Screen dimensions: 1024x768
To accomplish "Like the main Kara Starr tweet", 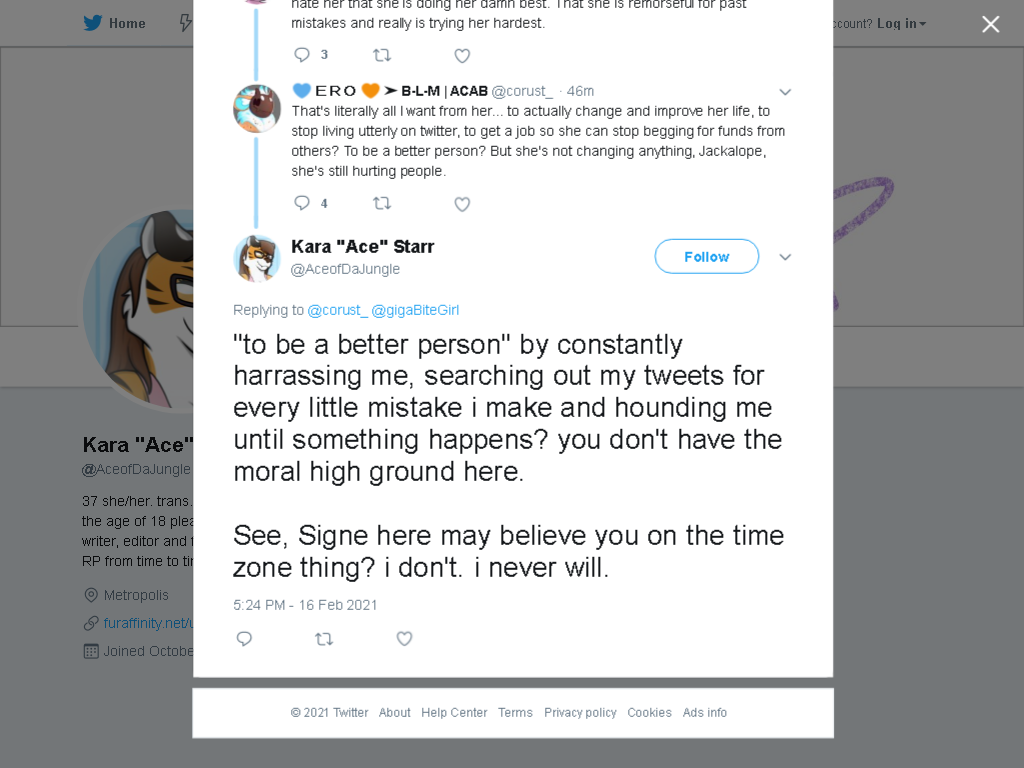I will point(404,639).
